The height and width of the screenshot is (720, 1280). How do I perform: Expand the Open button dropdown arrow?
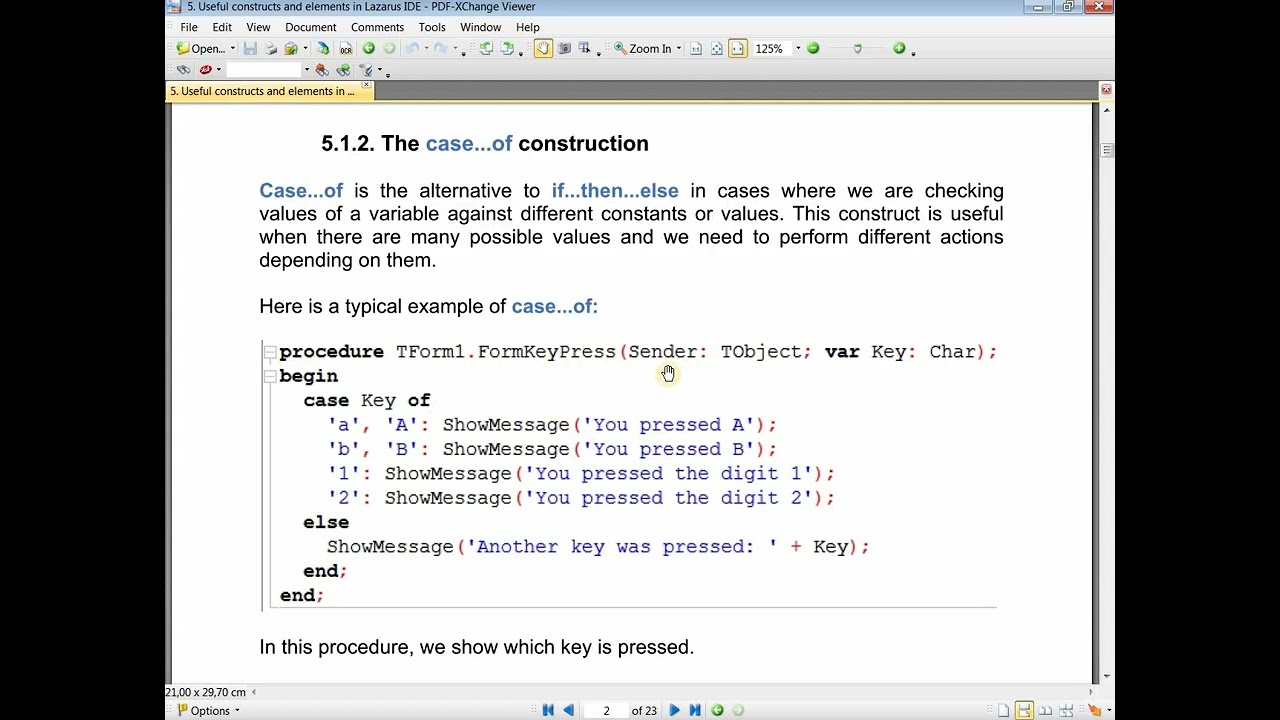point(232,48)
